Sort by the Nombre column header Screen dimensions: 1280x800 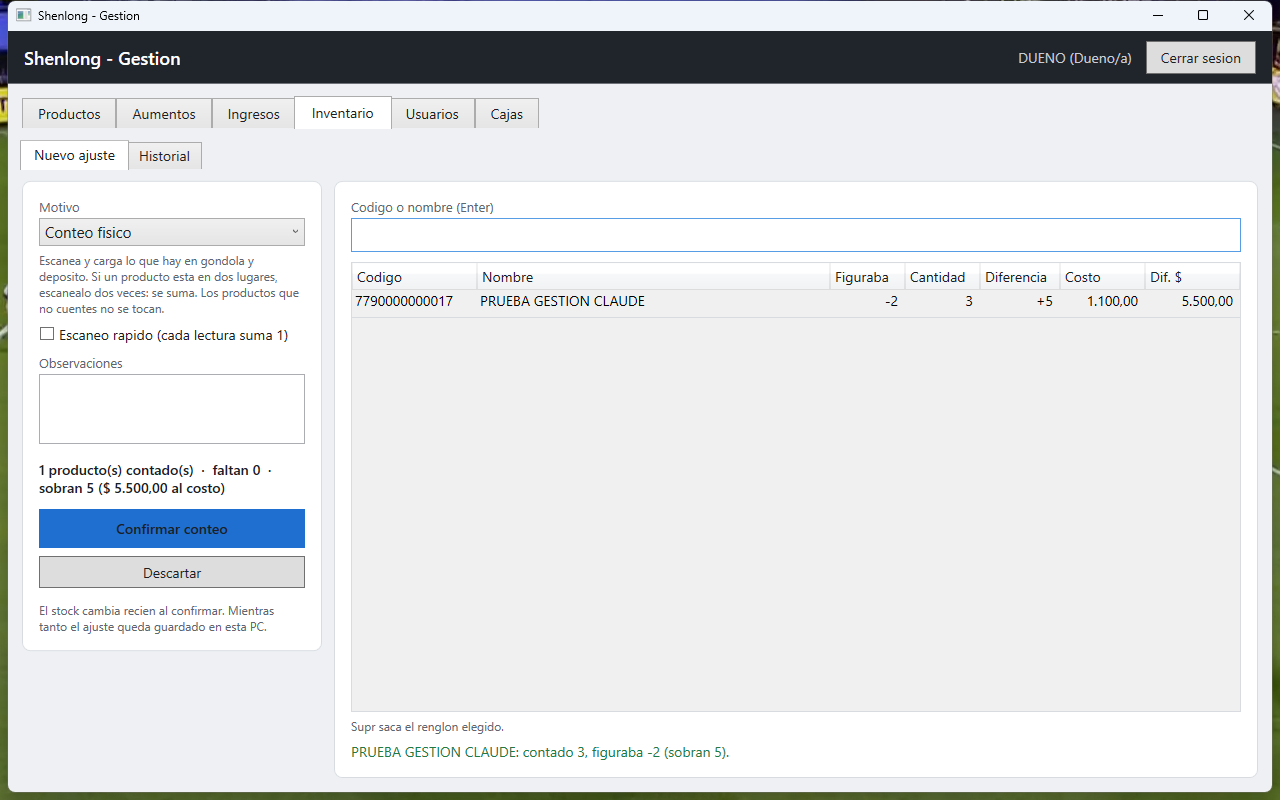click(654, 277)
